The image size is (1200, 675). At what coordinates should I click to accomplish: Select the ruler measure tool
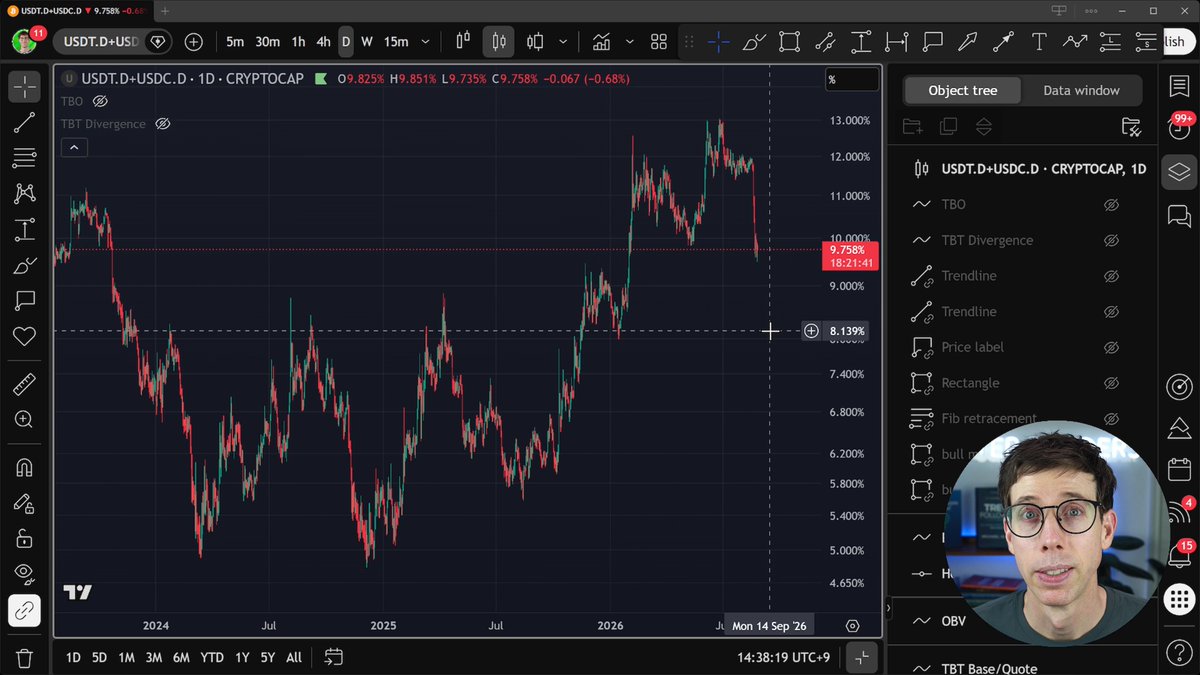[24, 385]
